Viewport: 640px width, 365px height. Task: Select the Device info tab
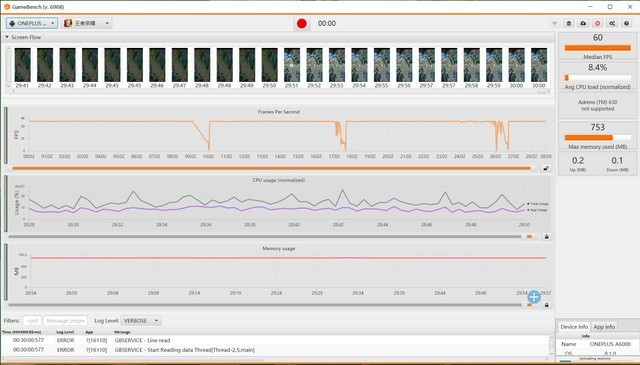(574, 327)
